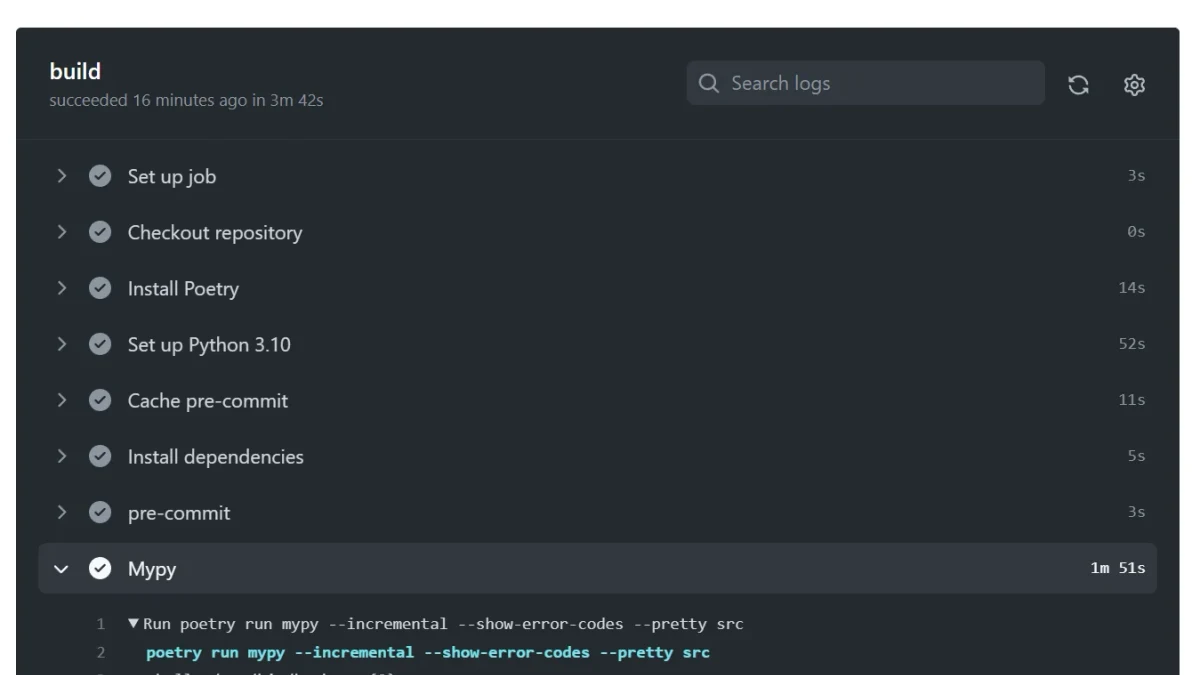Click the Set up Python 3.10 checkmark
This screenshot has height=675, width=1200.
click(x=100, y=344)
